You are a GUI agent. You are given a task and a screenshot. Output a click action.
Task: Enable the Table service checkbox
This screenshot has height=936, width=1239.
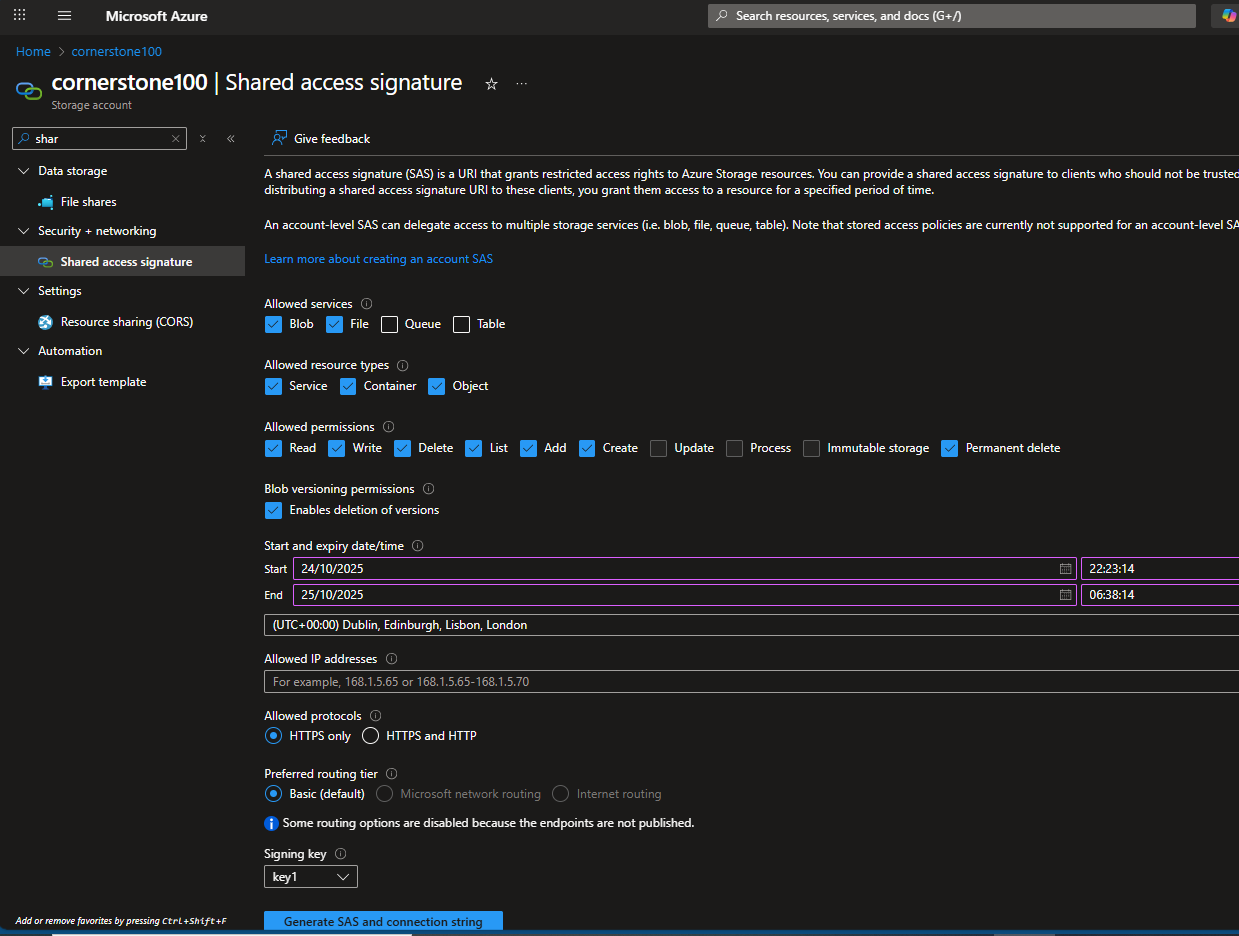pos(461,324)
